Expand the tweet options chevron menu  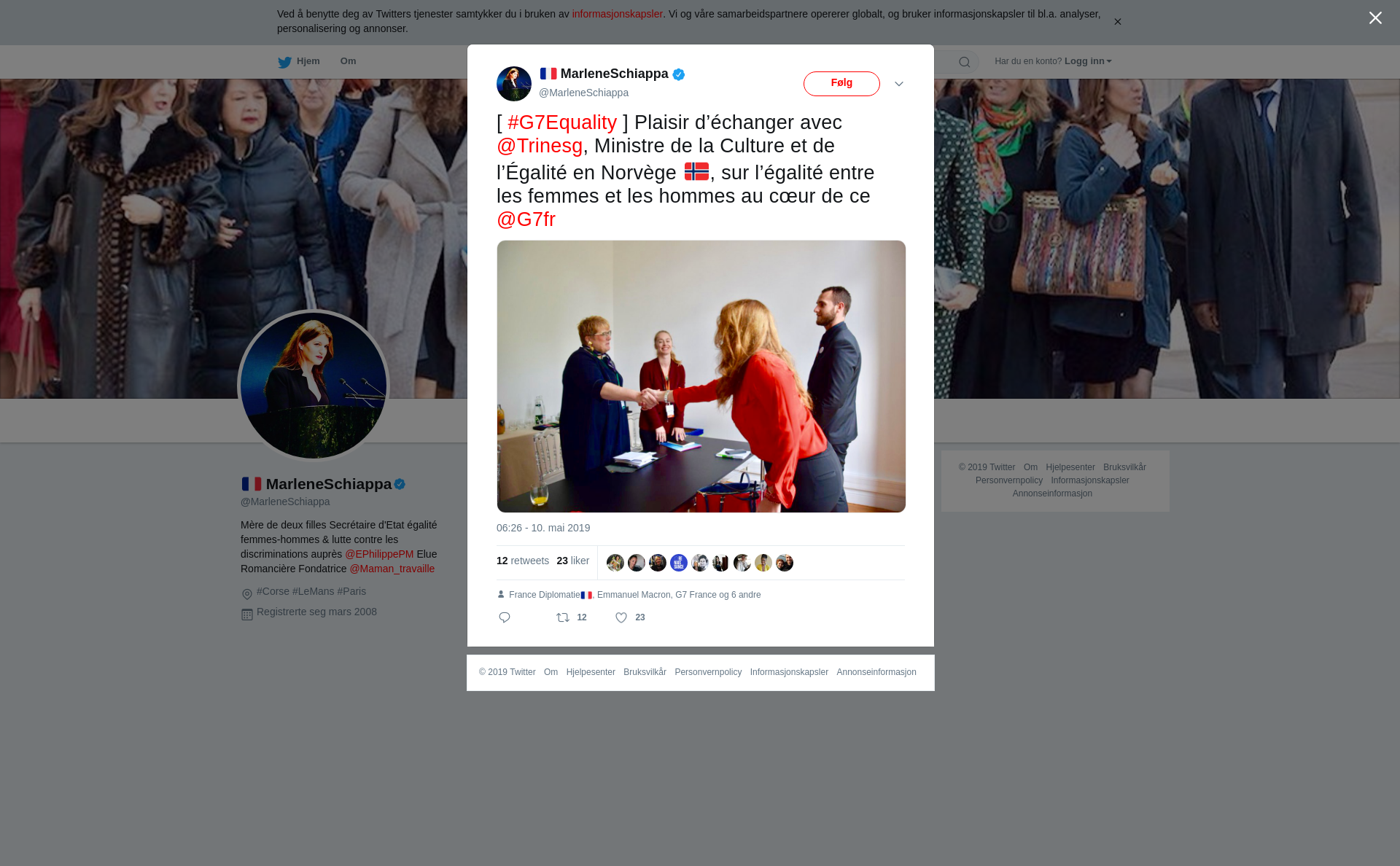point(899,84)
